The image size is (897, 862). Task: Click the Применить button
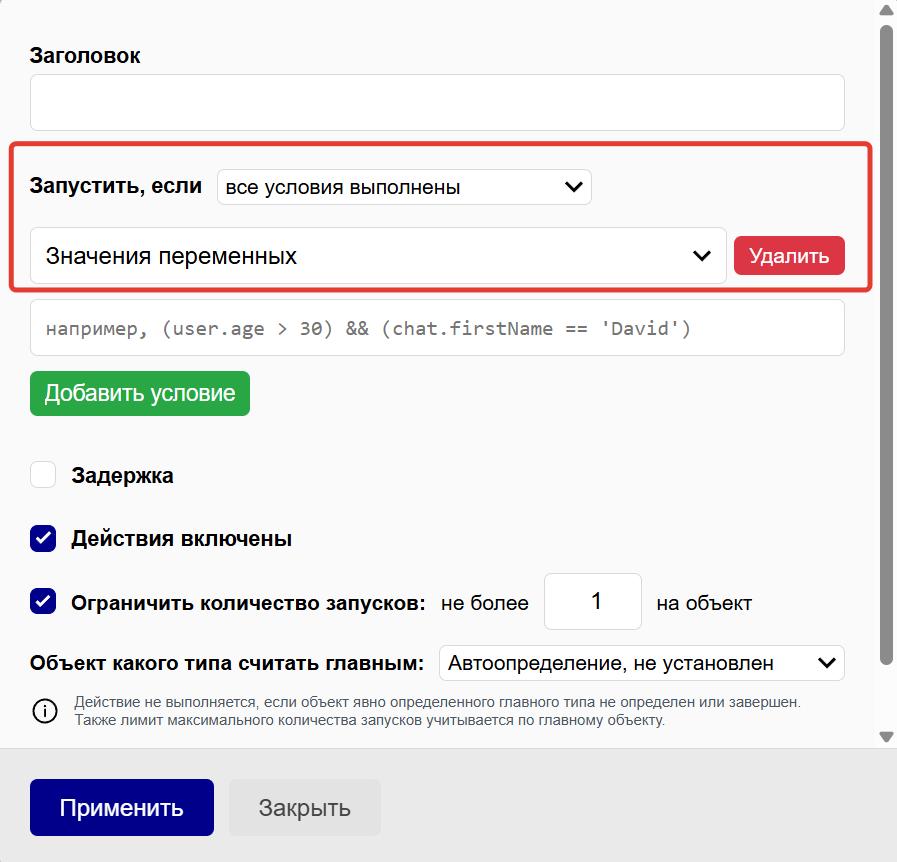click(122, 808)
